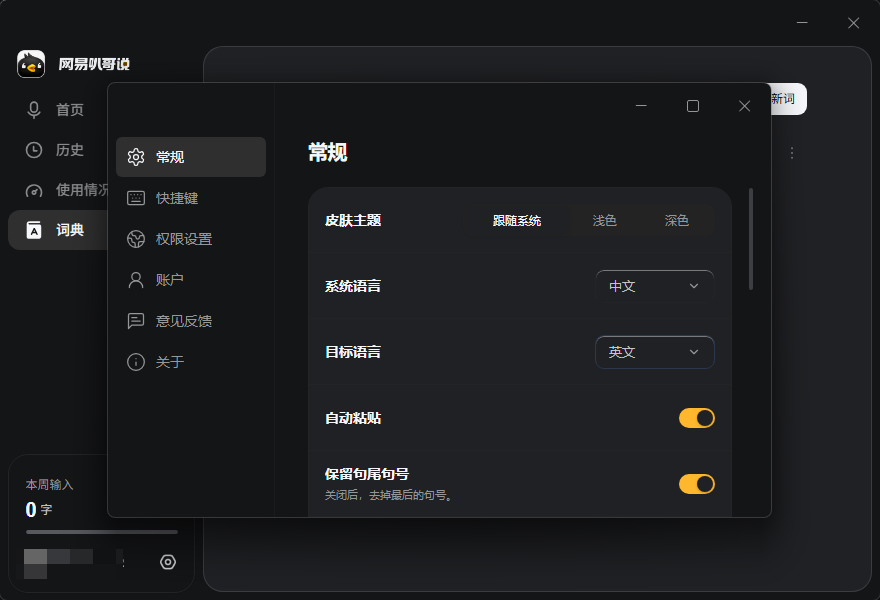Open 目标语言 dropdown showing 英文

[x=654, y=352]
